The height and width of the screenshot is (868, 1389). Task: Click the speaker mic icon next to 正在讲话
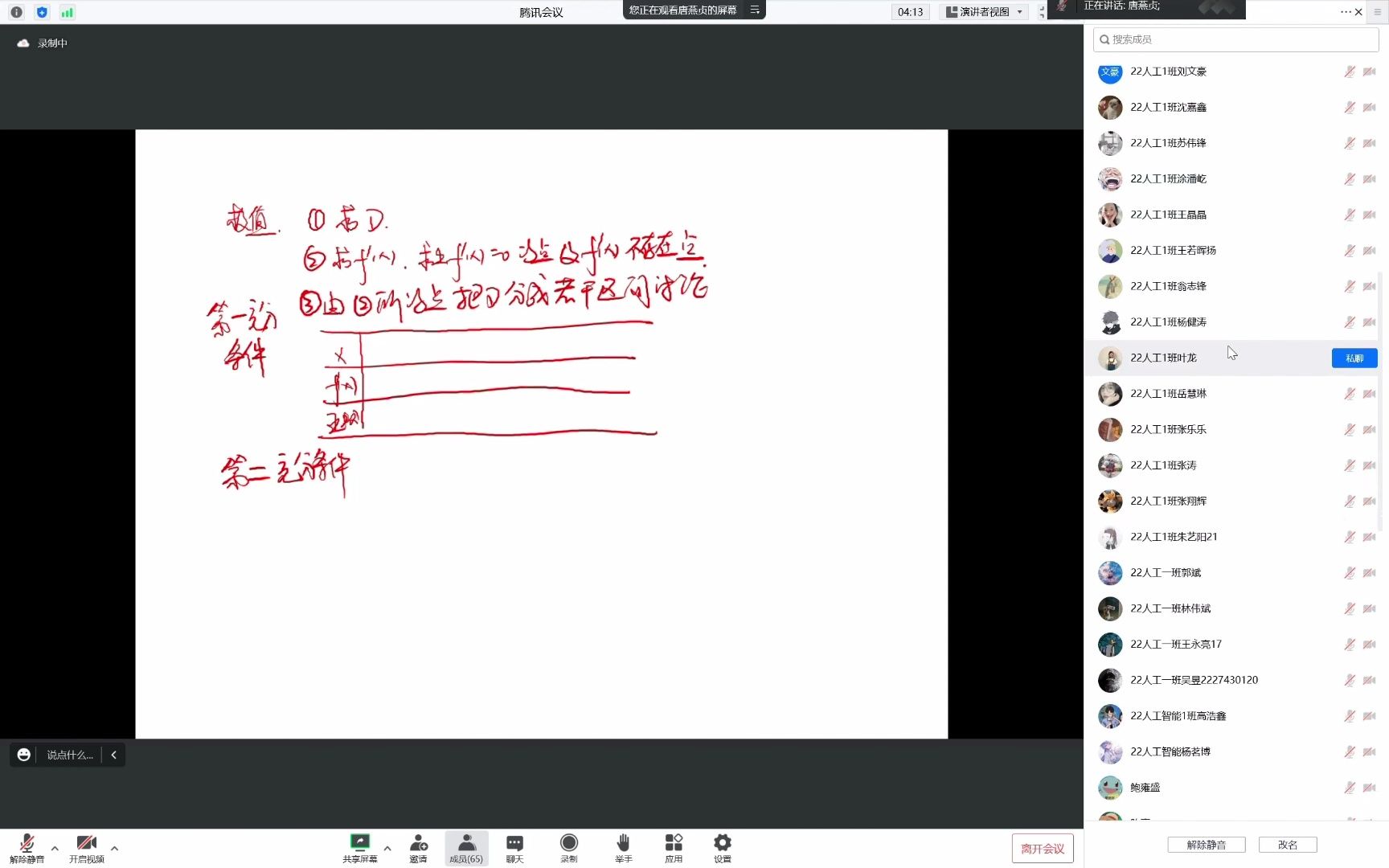pyautogui.click(x=1062, y=6)
